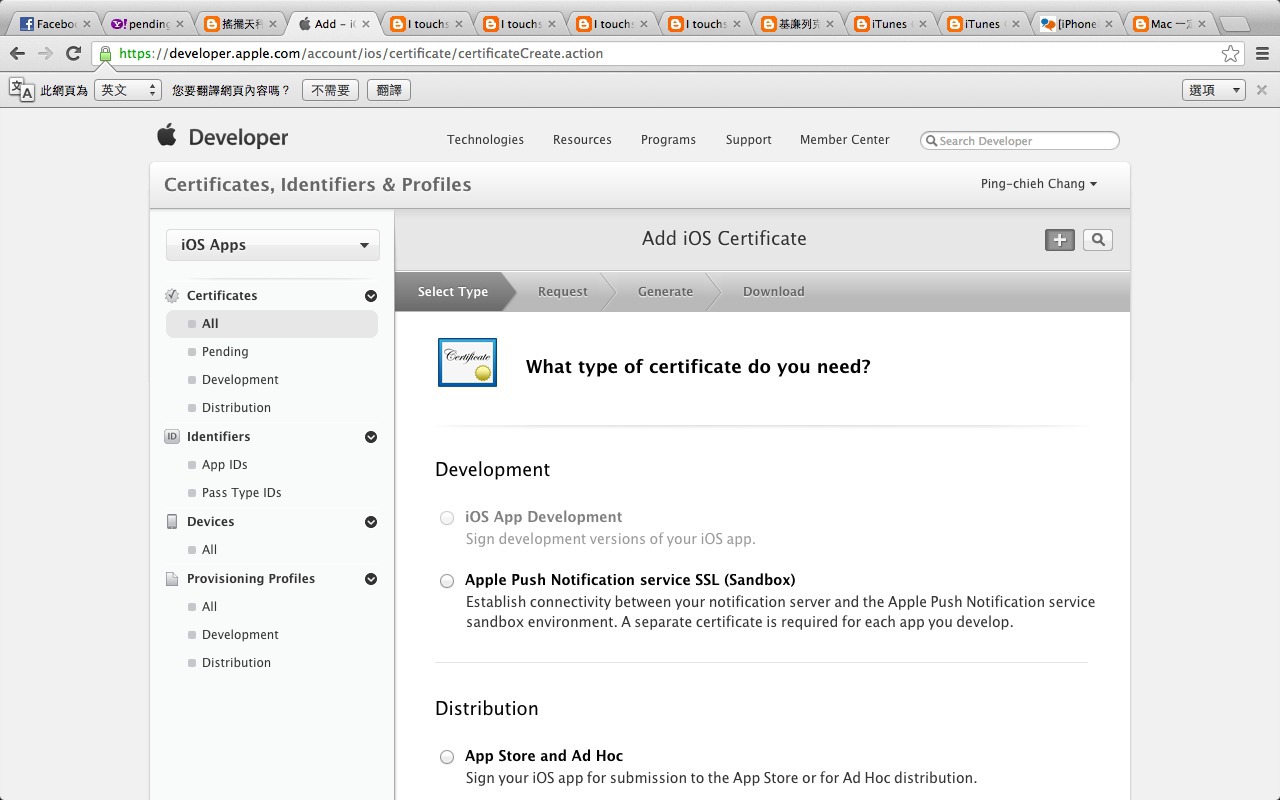Open the page language 英文 dropdown
The height and width of the screenshot is (800, 1280).
[128, 90]
